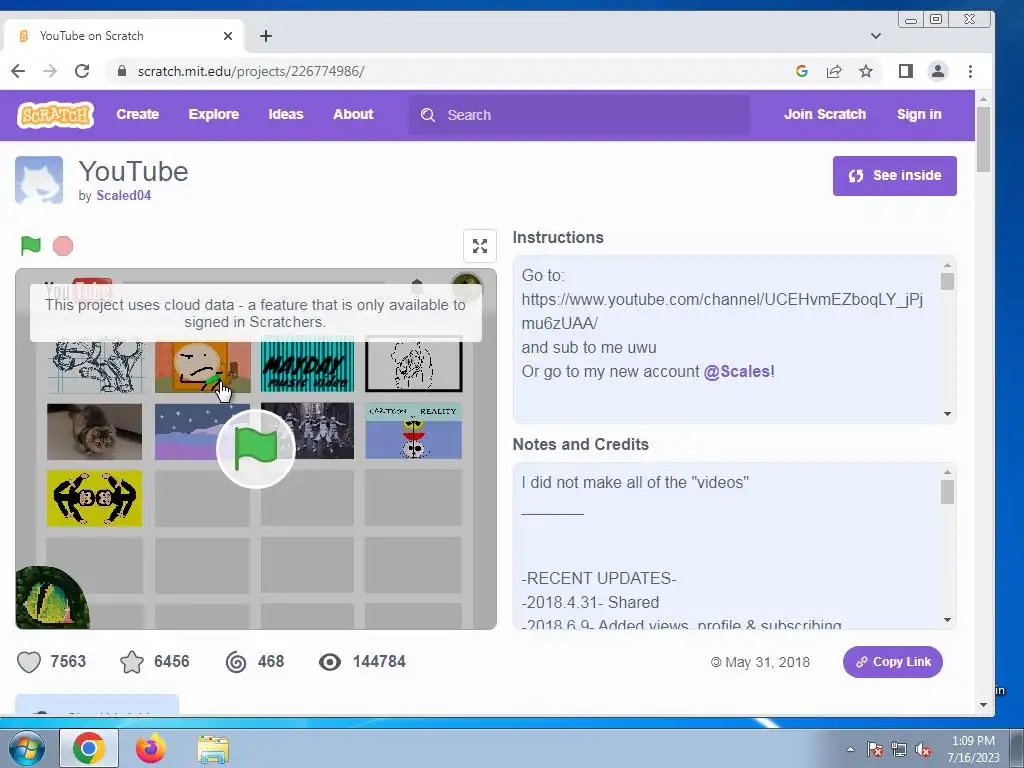Show hidden tray icons

(850, 749)
